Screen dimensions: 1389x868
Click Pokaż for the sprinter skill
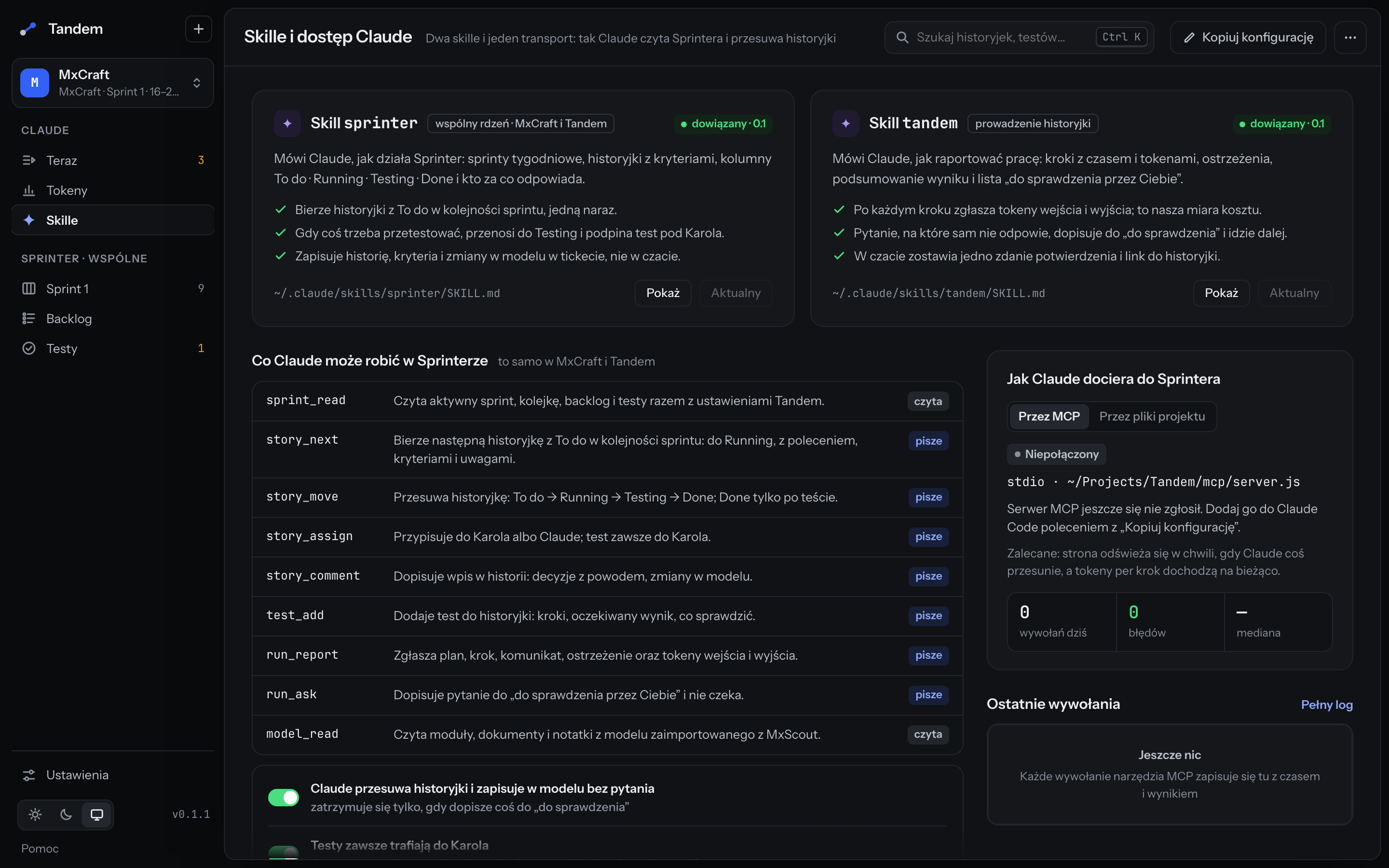click(663, 293)
